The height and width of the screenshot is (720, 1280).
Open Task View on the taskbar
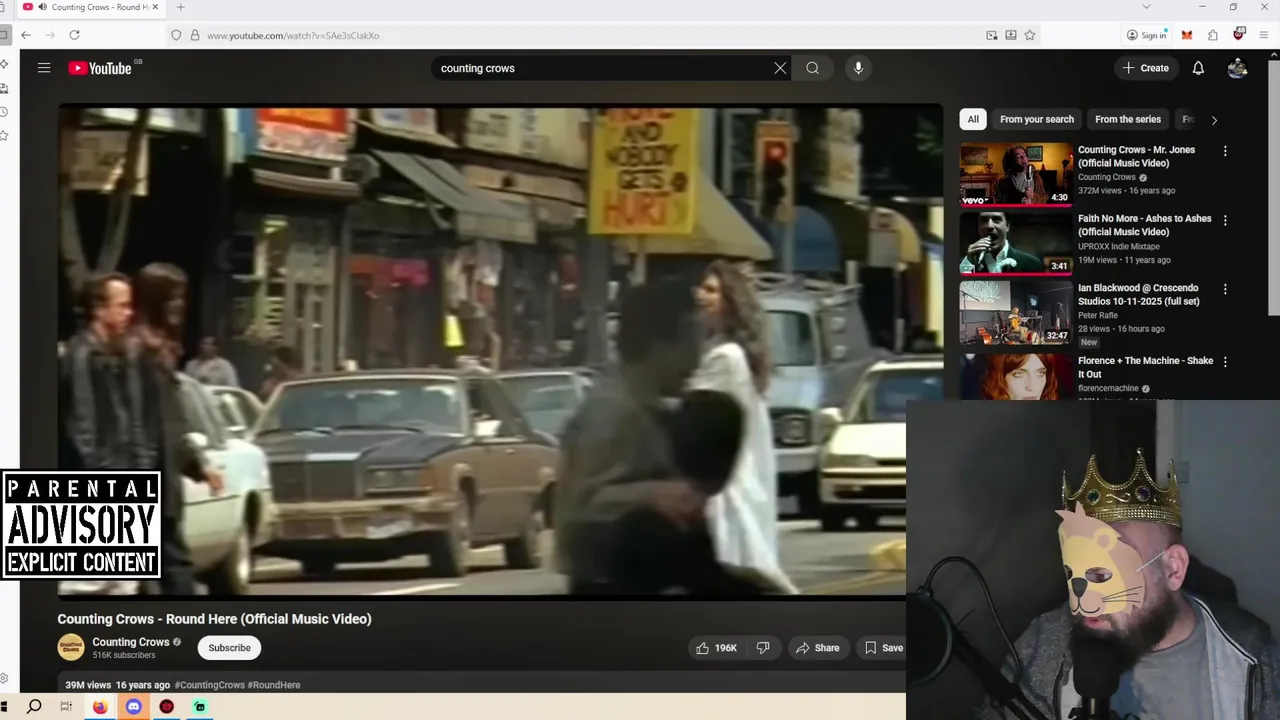tap(66, 707)
